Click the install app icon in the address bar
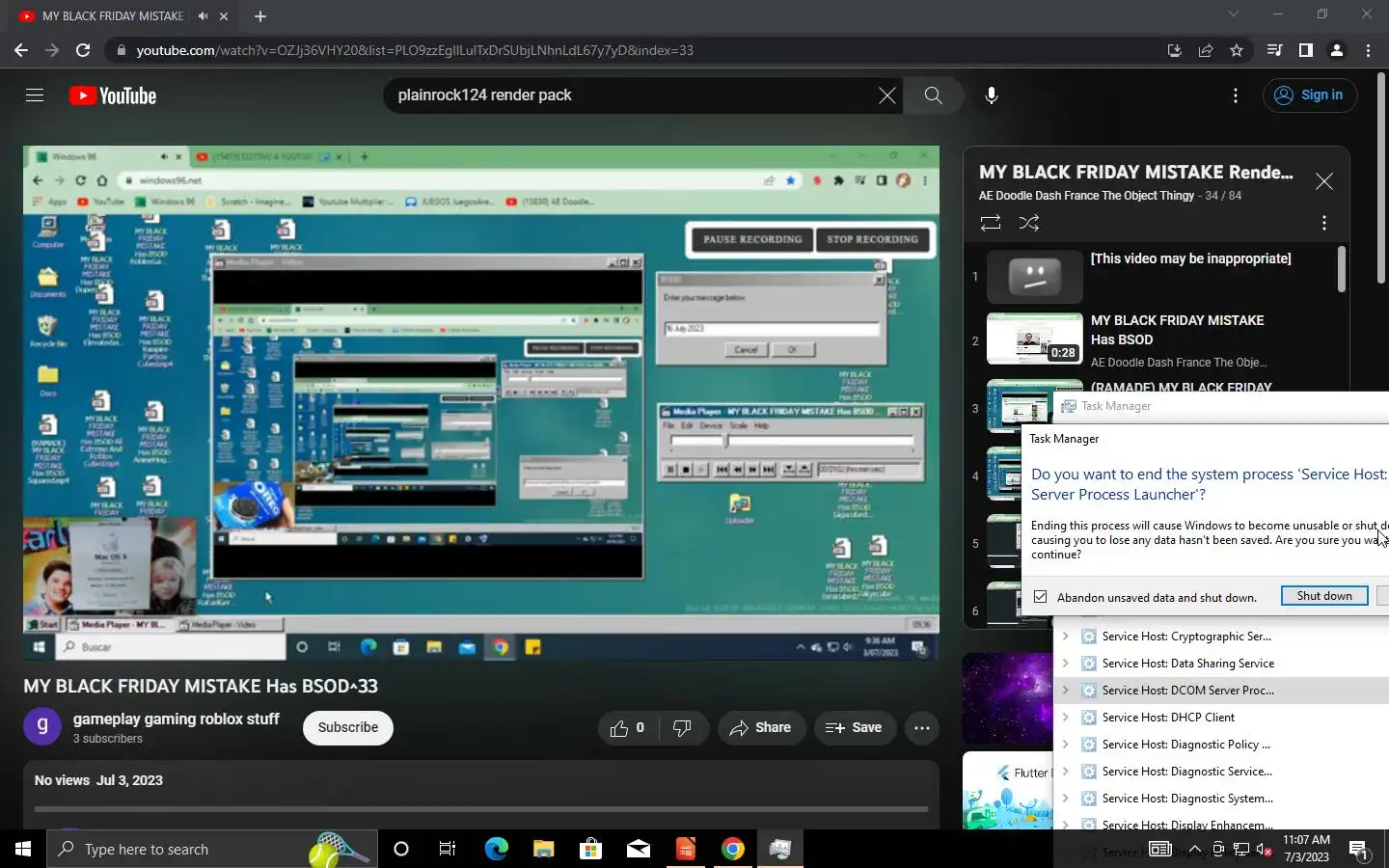This screenshot has height=868, width=1389. 1174,50
